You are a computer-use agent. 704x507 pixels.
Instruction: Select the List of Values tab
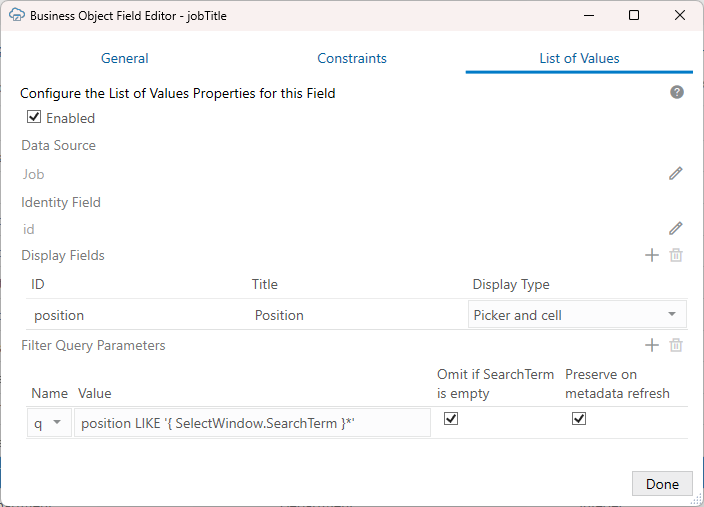pyautogui.click(x=579, y=58)
